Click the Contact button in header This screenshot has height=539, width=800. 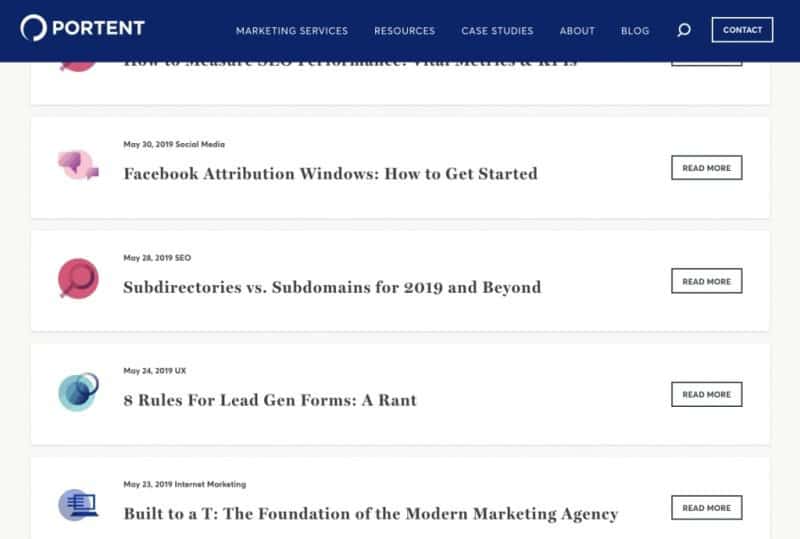pos(742,30)
